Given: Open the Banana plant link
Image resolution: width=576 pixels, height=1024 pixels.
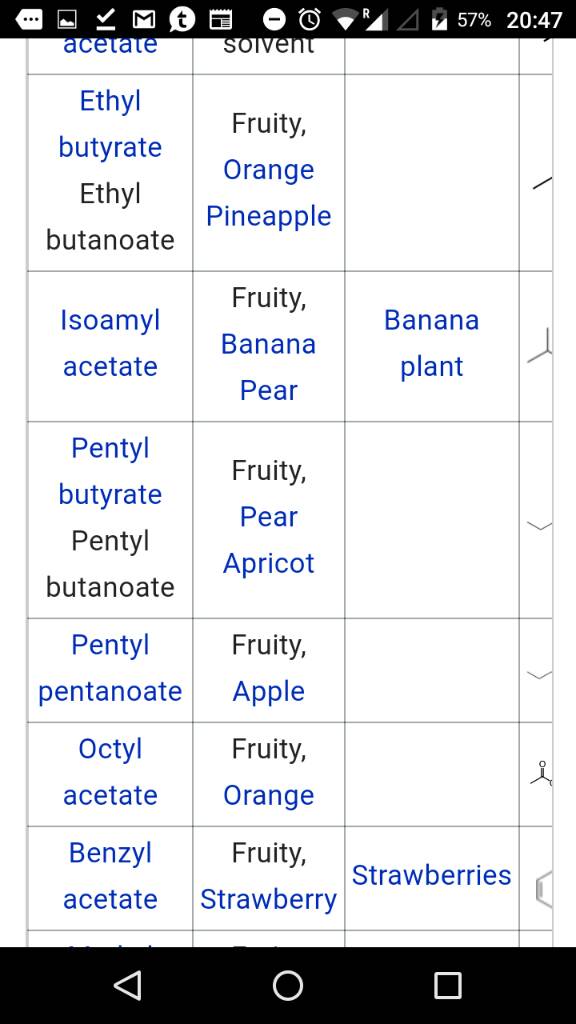Looking at the screenshot, I should tap(431, 343).
